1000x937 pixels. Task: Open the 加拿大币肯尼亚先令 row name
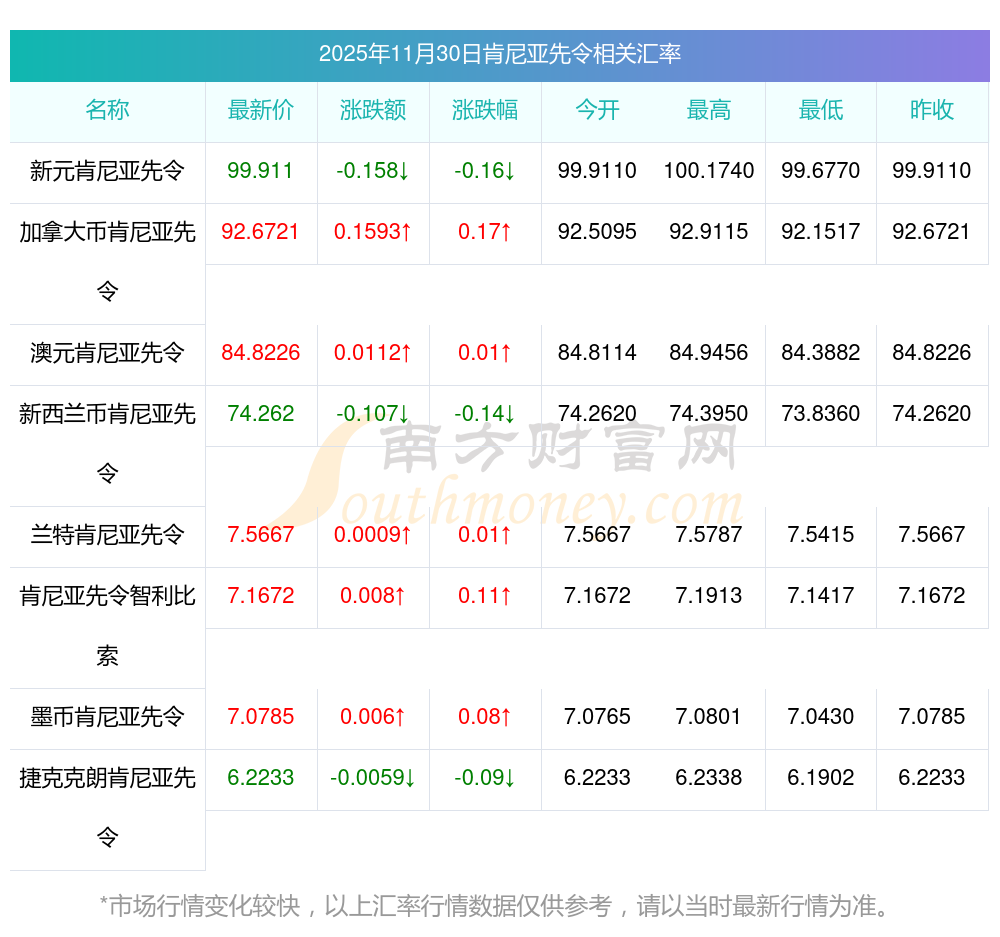pos(107,233)
